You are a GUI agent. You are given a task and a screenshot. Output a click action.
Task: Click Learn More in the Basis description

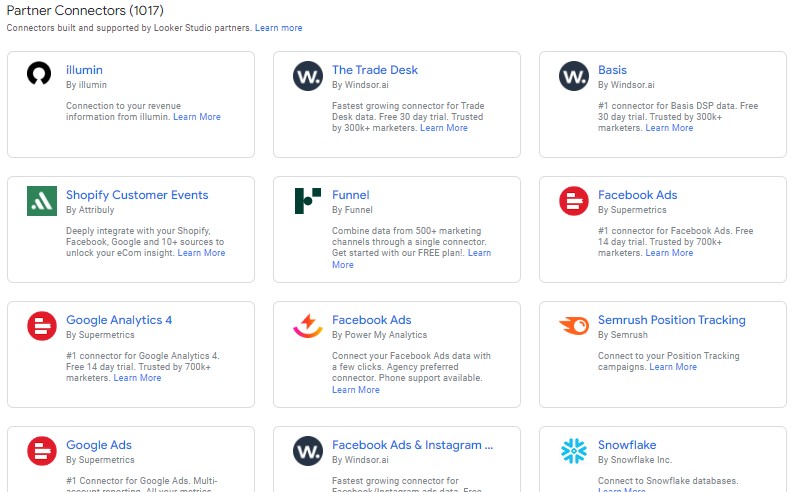coord(669,128)
